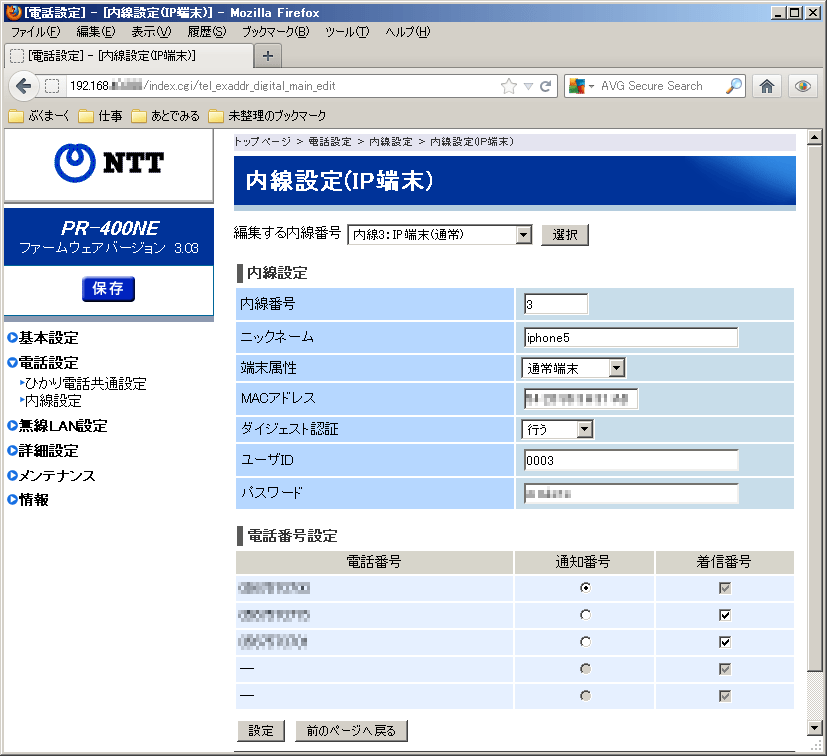The width and height of the screenshot is (827, 756).
Task: Expand 詳細設定 in sidebar
Action: click(x=43, y=451)
